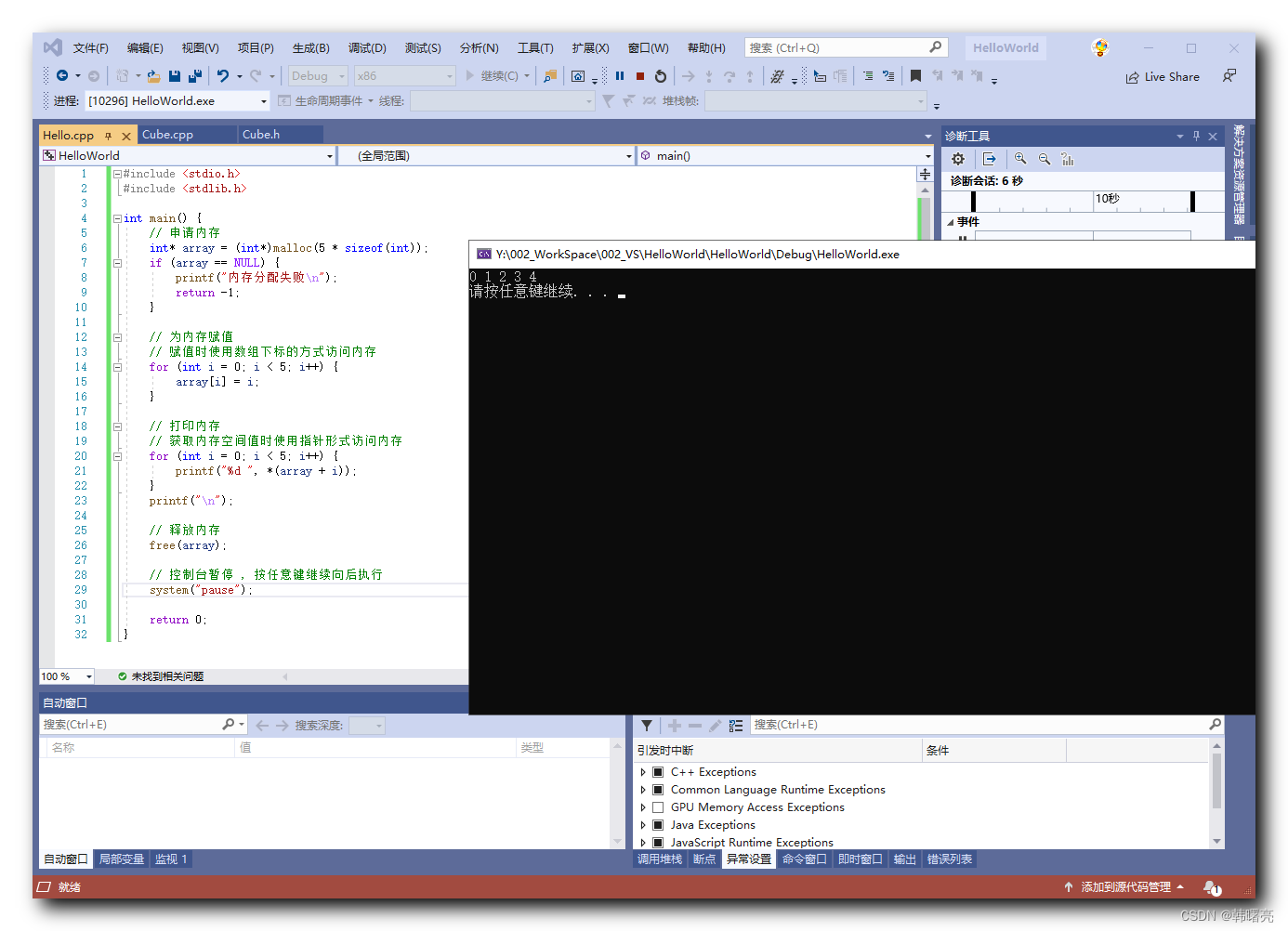Click the open file folder icon
1288x931 pixels.
pyautogui.click(x=154, y=76)
